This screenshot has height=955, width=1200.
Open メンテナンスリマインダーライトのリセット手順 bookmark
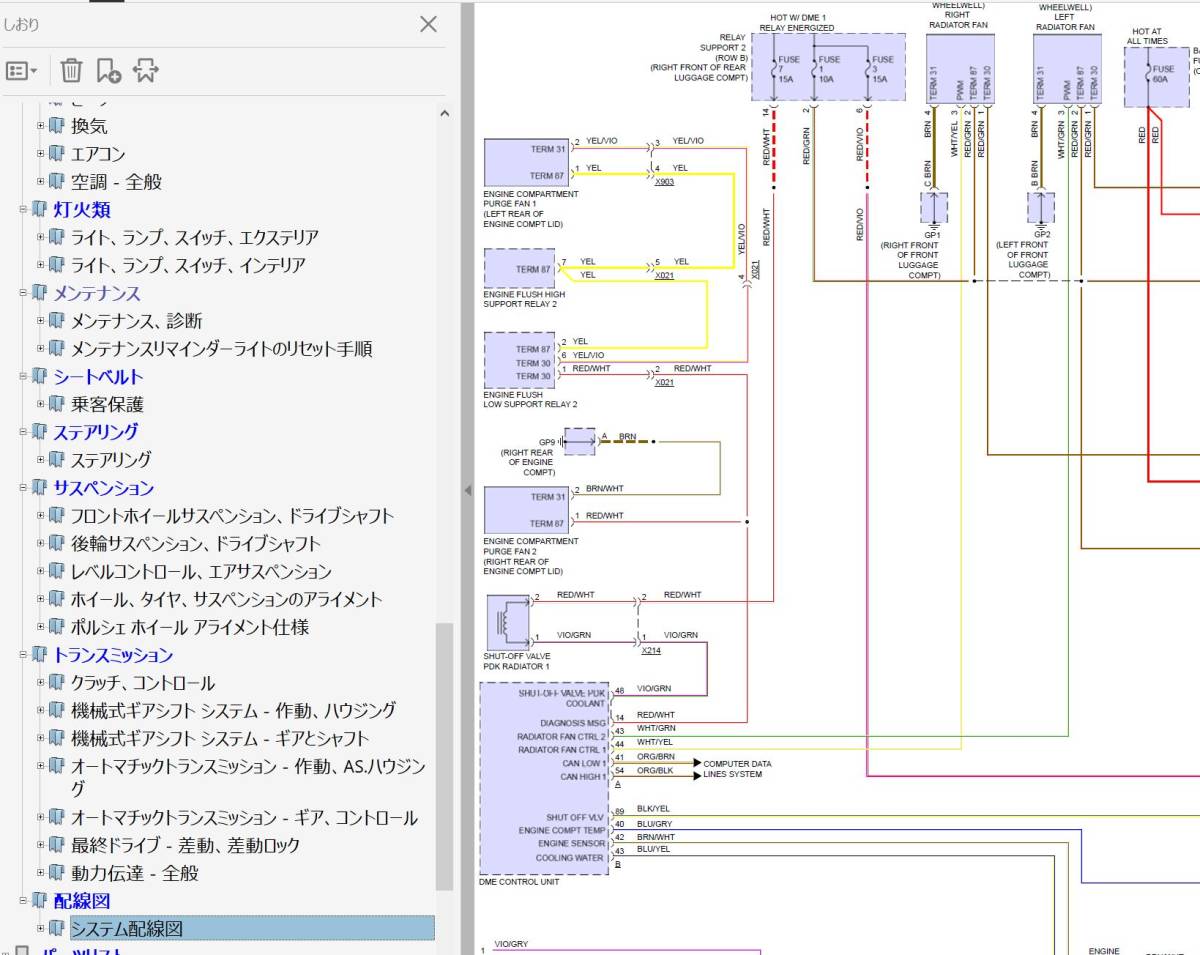point(221,349)
